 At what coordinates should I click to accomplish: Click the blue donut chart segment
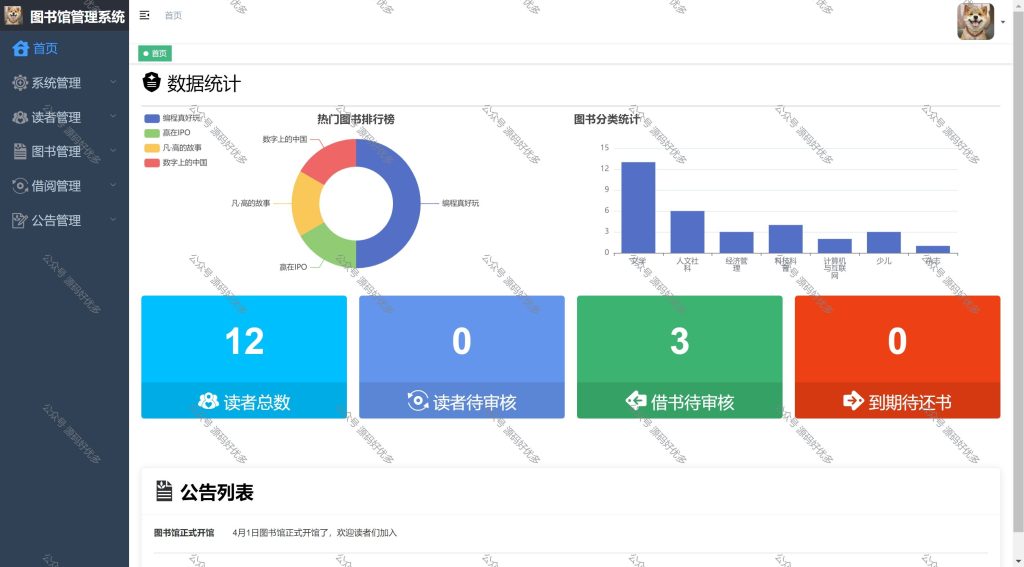point(406,204)
